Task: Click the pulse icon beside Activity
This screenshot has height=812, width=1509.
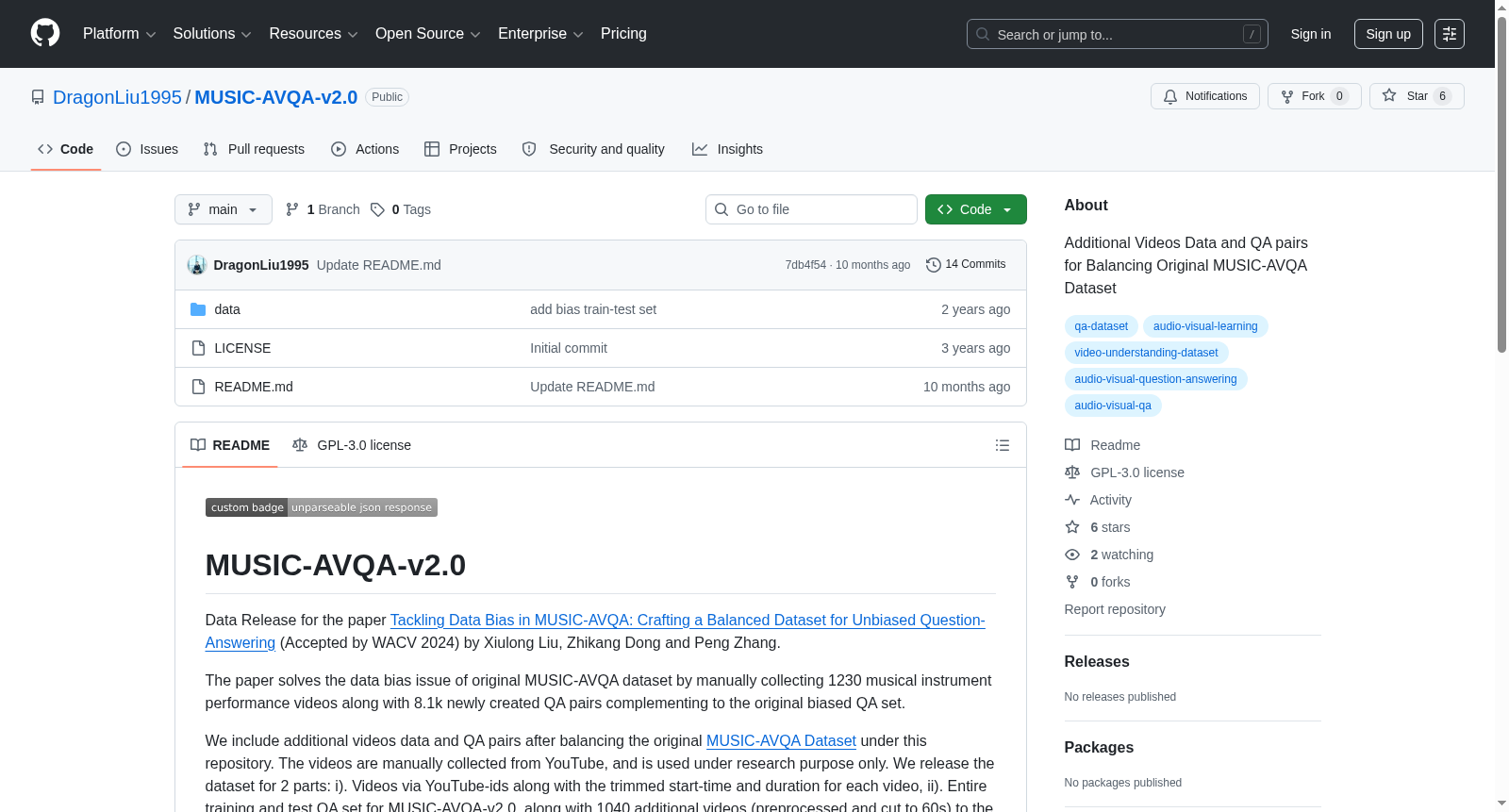Action: pyautogui.click(x=1072, y=500)
